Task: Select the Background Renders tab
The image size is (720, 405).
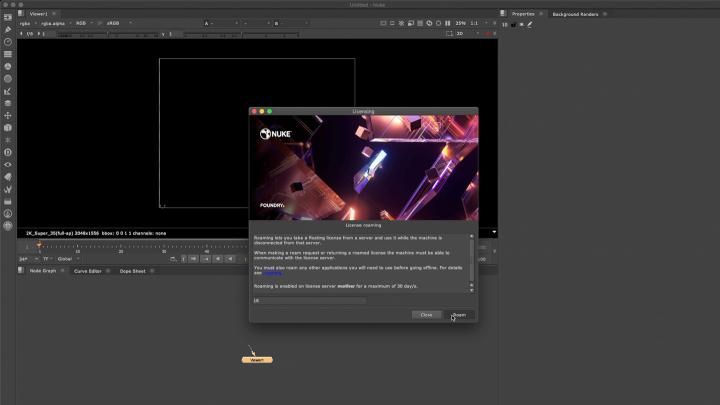Action: [x=576, y=14]
